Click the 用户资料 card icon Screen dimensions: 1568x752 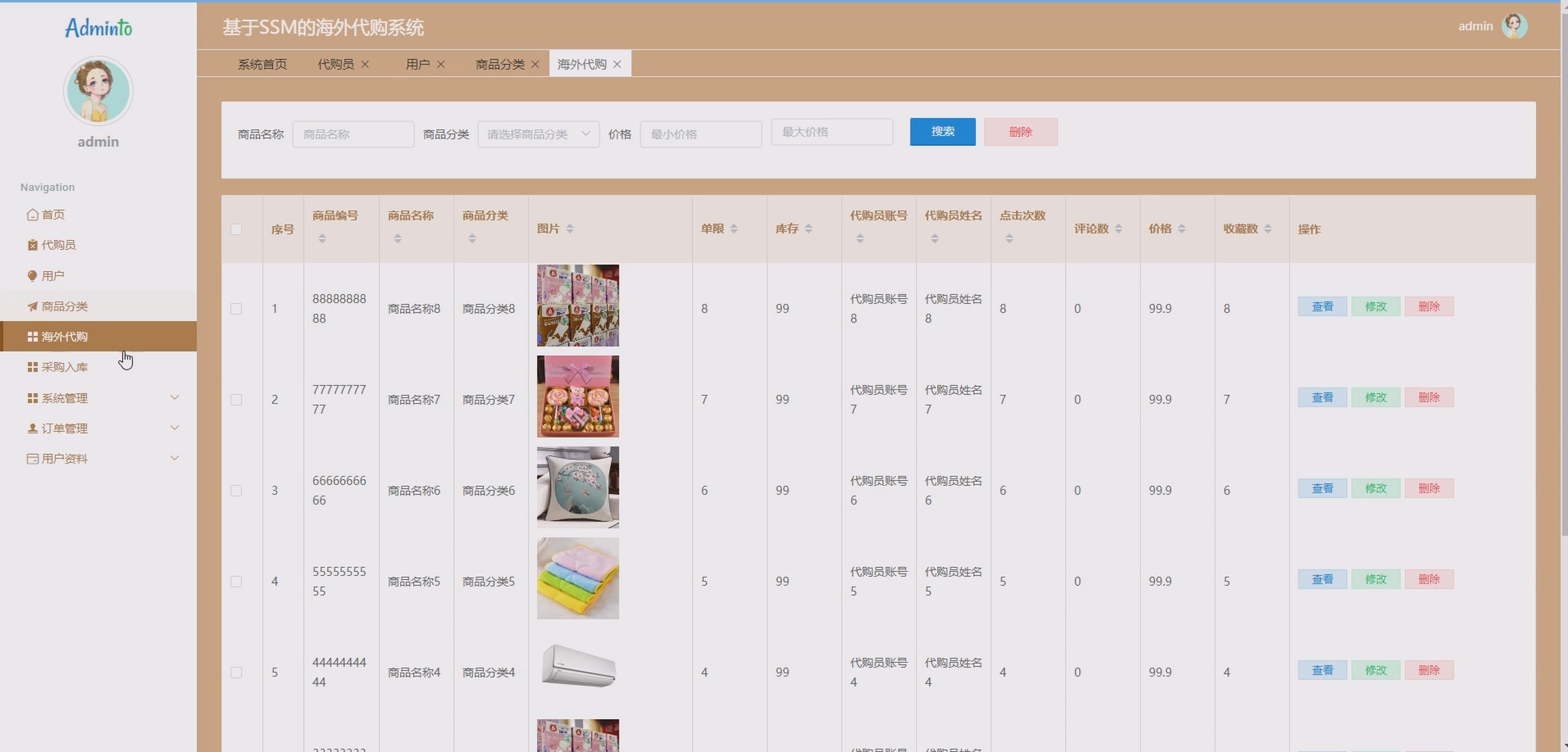(x=32, y=459)
